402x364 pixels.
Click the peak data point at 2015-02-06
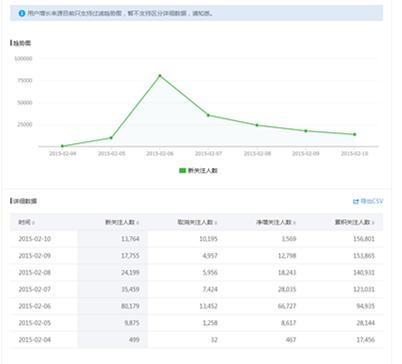pyautogui.click(x=160, y=76)
